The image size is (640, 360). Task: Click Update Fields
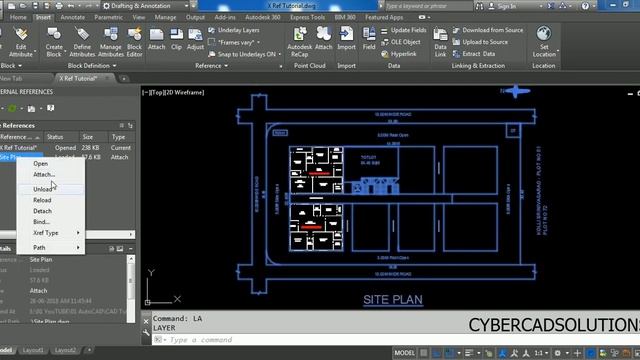404,30
